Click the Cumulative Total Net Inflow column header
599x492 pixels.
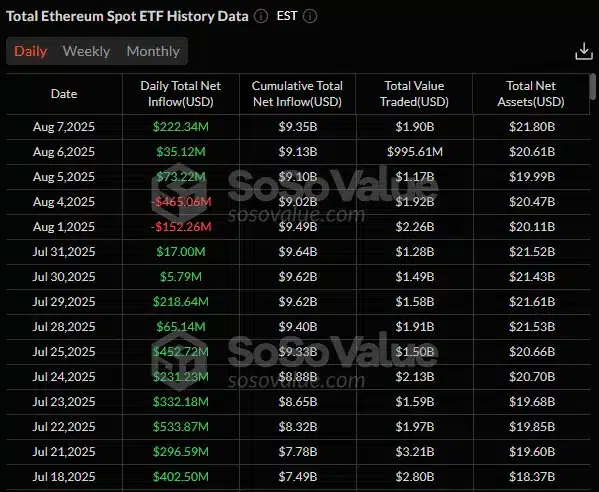pyautogui.click(x=297, y=94)
